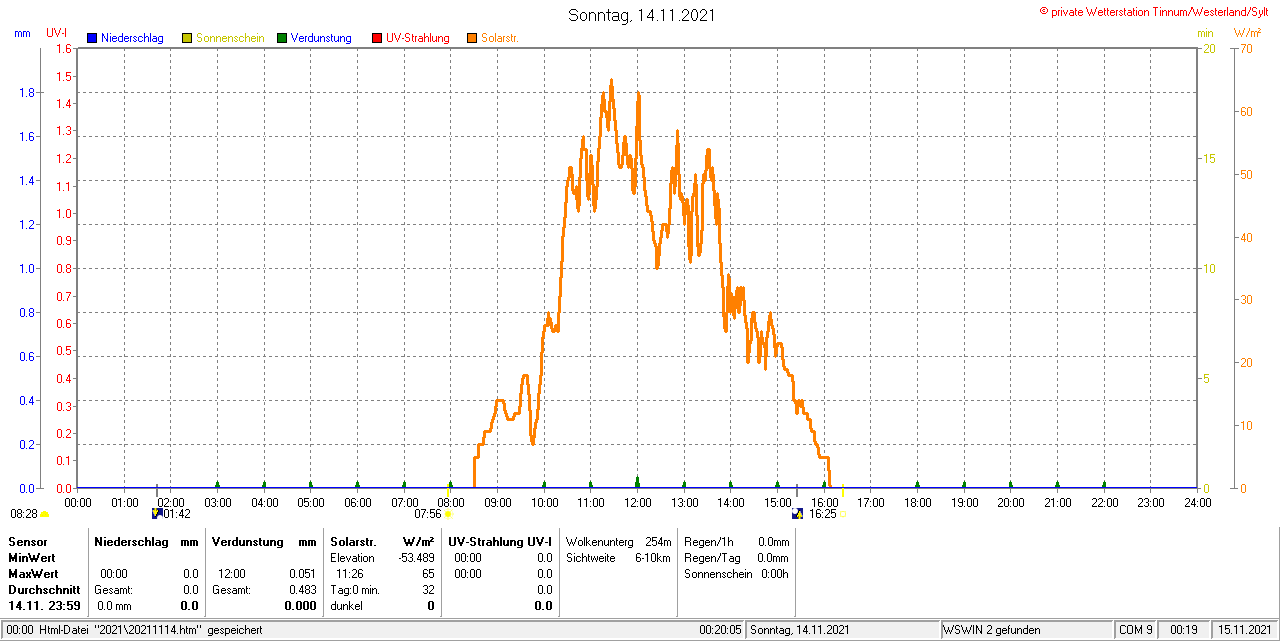Click the yellow min axis unit label

pyautogui.click(x=1206, y=33)
